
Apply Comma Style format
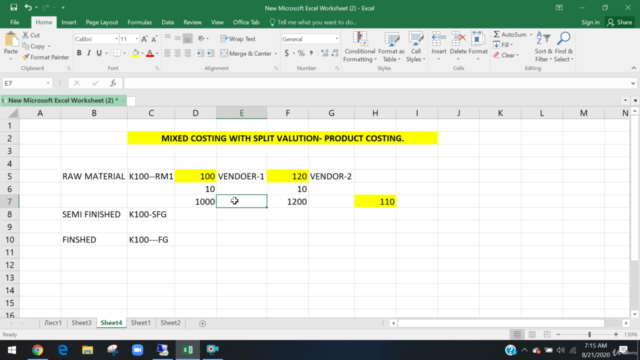311,53
